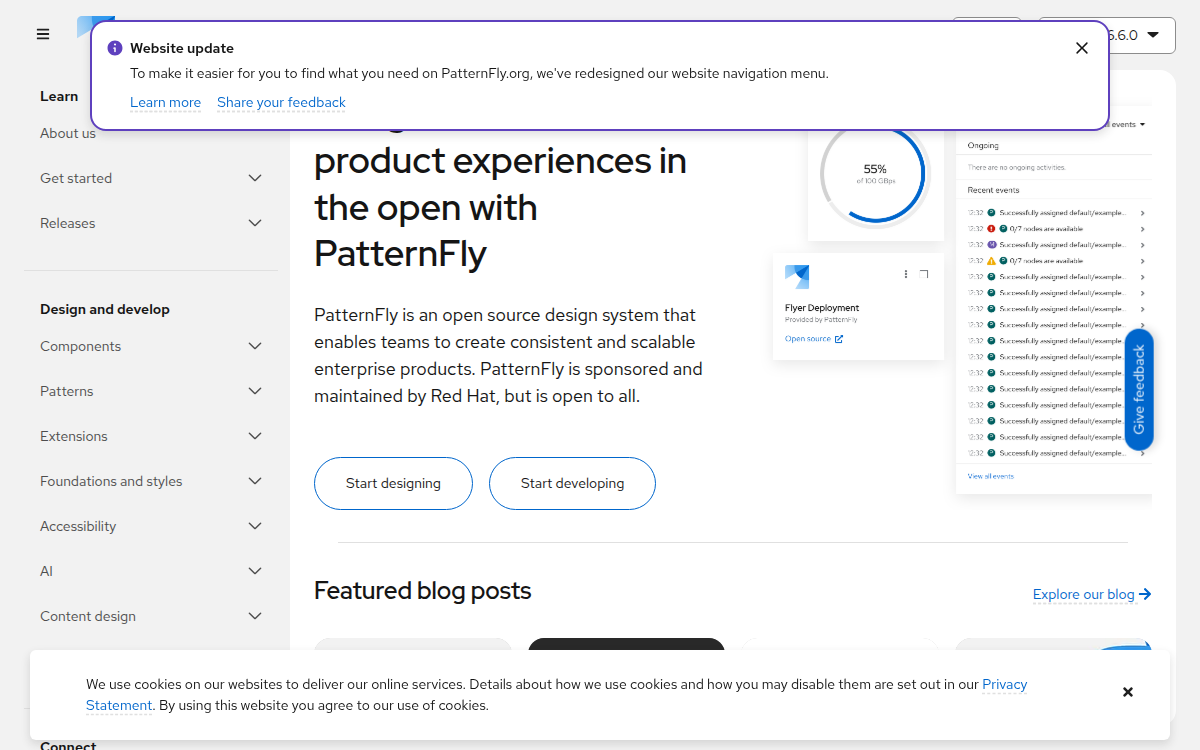This screenshot has height=750, width=1200.
Task: Dismiss the cookie notice banner
Action: coord(1128,692)
